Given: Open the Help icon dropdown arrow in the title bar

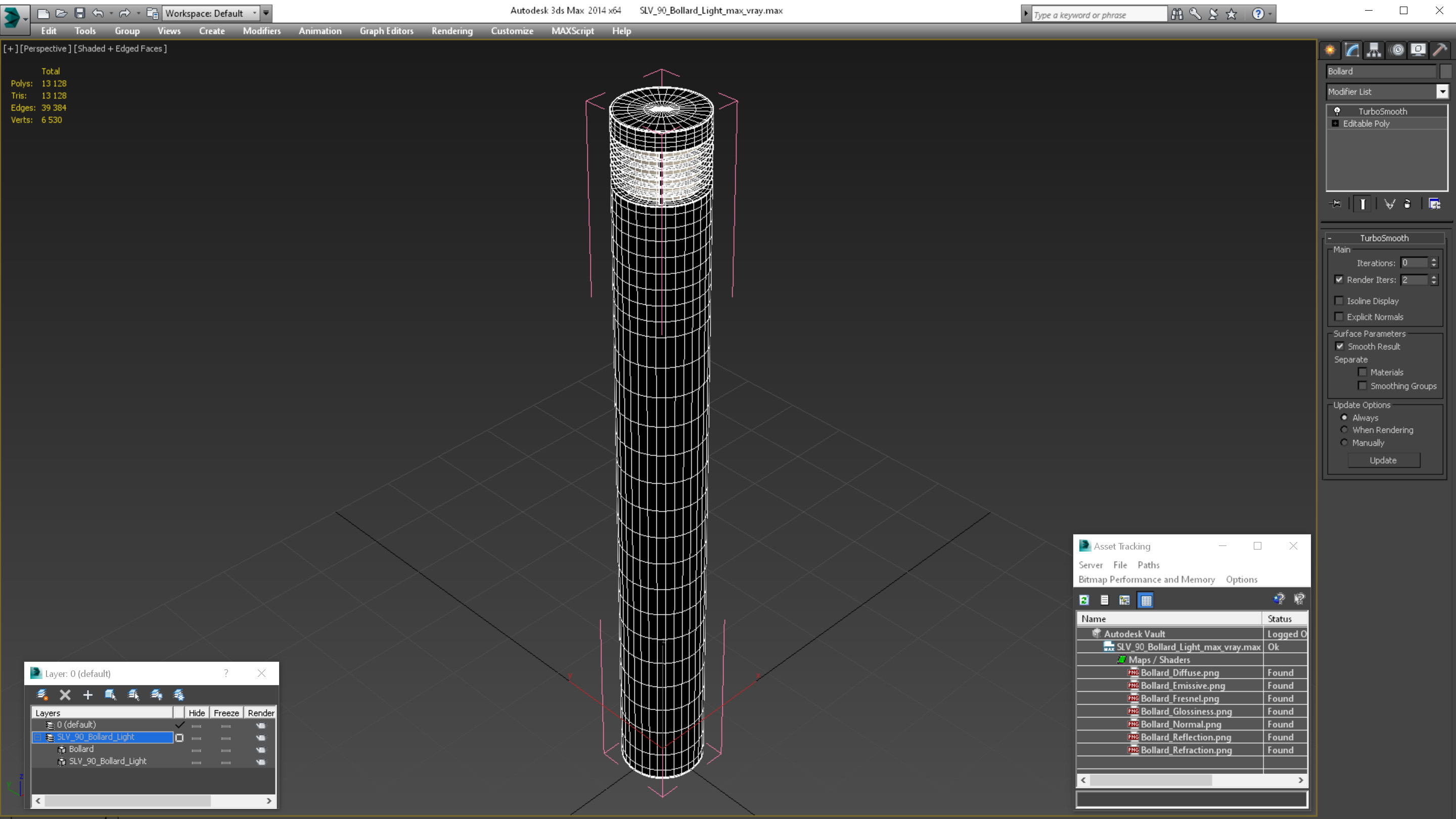Looking at the screenshot, I should click(1270, 14).
